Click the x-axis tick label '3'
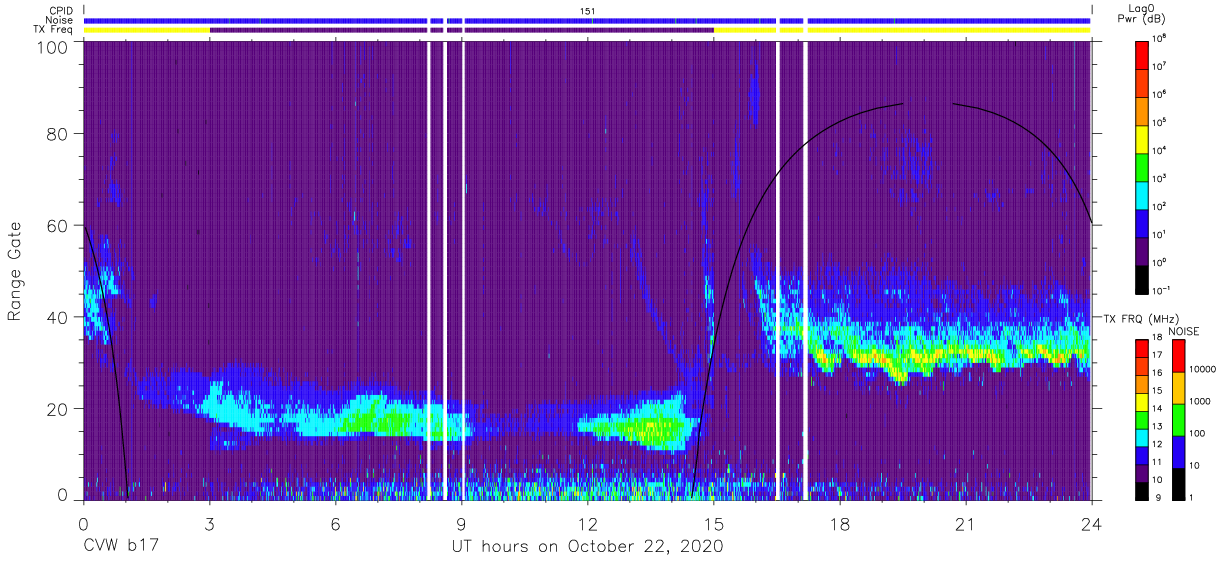The width and height of the screenshot is (1228, 567). coord(209,523)
